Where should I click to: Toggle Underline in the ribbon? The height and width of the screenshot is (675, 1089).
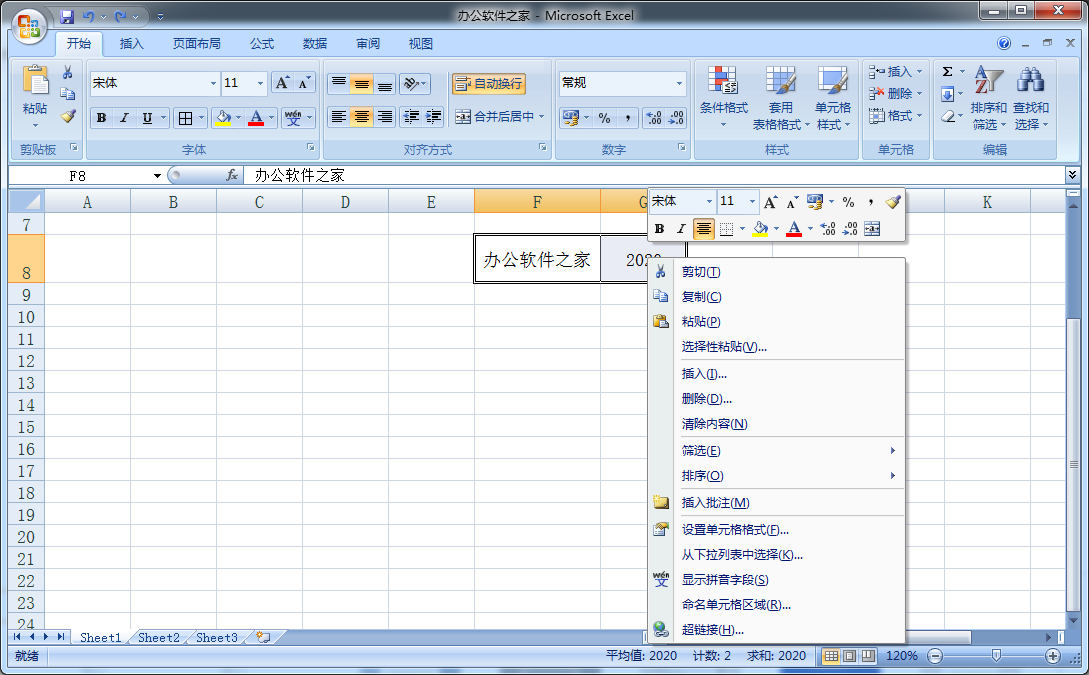click(x=147, y=118)
